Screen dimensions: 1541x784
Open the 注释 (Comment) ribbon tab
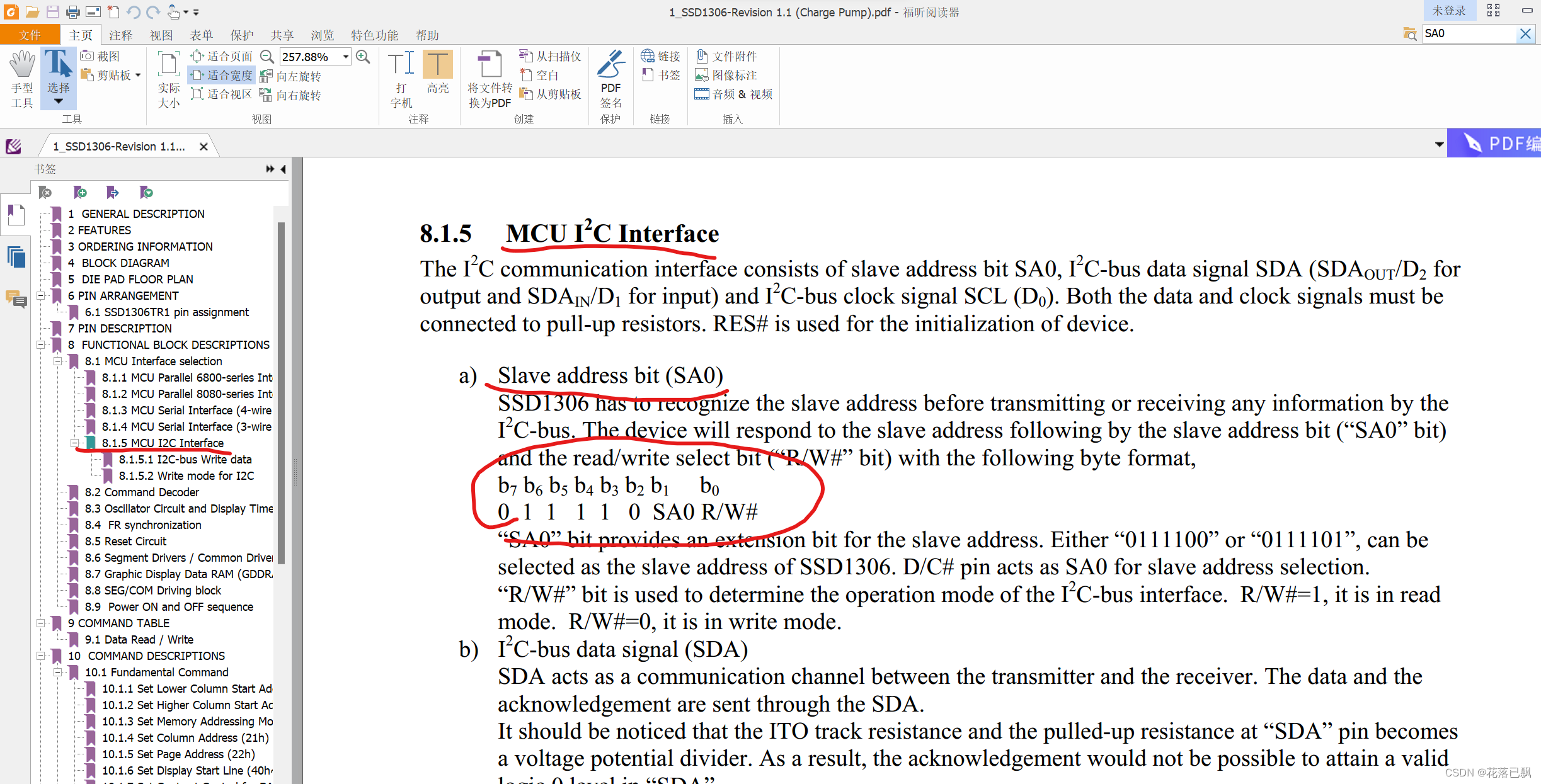[x=120, y=35]
